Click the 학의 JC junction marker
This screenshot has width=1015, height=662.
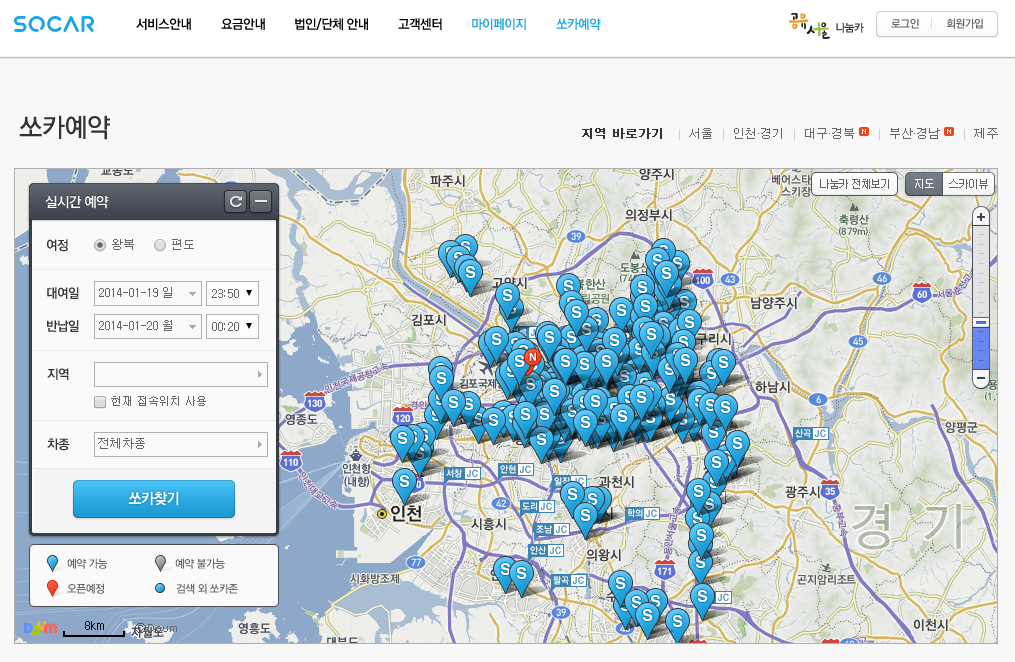[x=642, y=513]
